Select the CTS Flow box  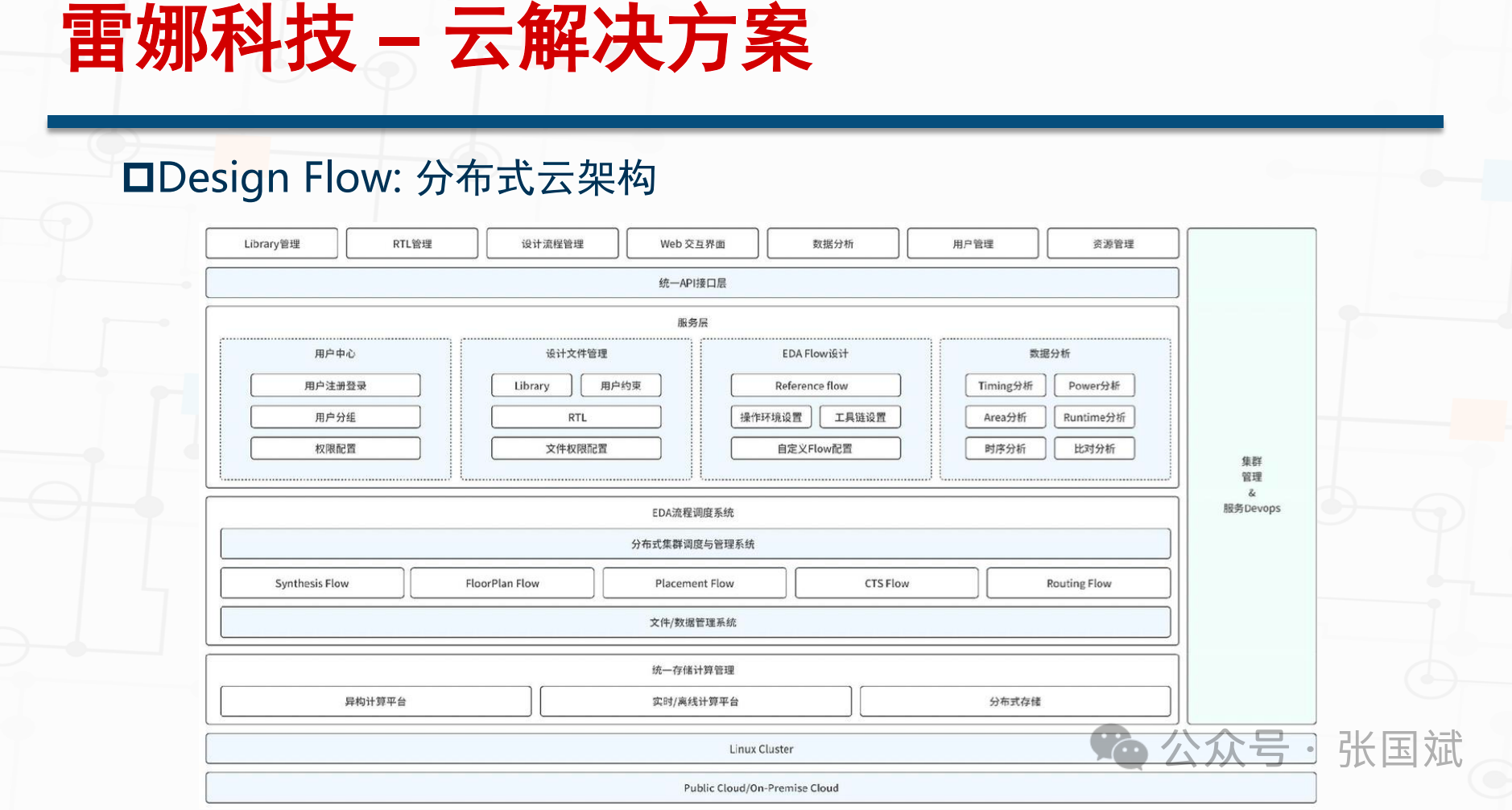pyautogui.click(x=886, y=583)
